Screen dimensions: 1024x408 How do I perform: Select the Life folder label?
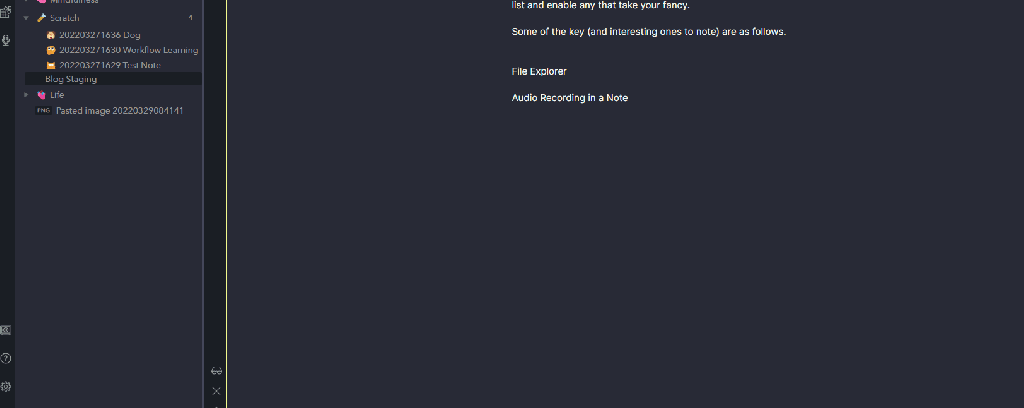pos(57,95)
